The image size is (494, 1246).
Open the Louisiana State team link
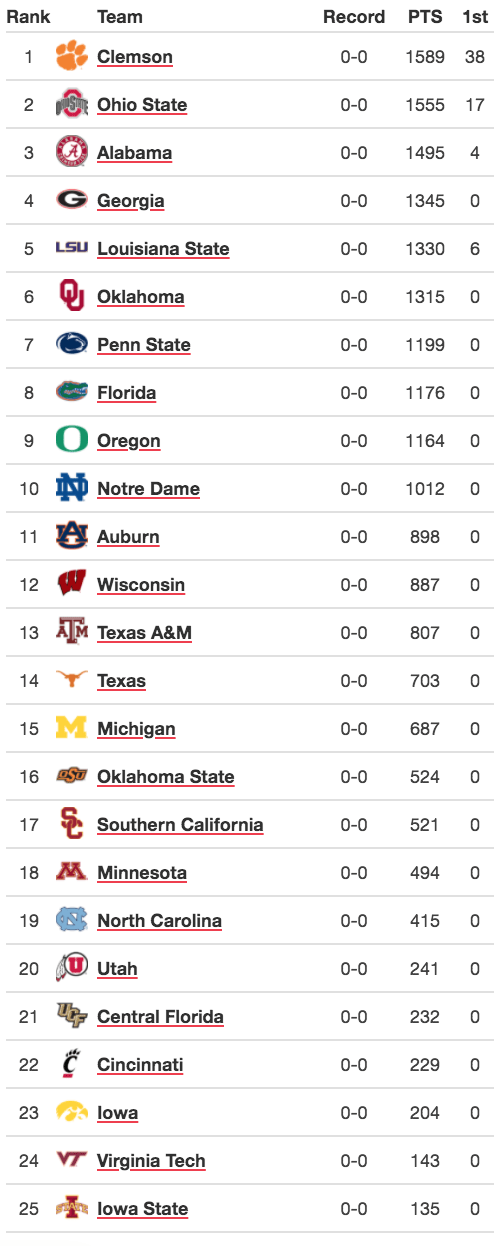click(x=163, y=249)
